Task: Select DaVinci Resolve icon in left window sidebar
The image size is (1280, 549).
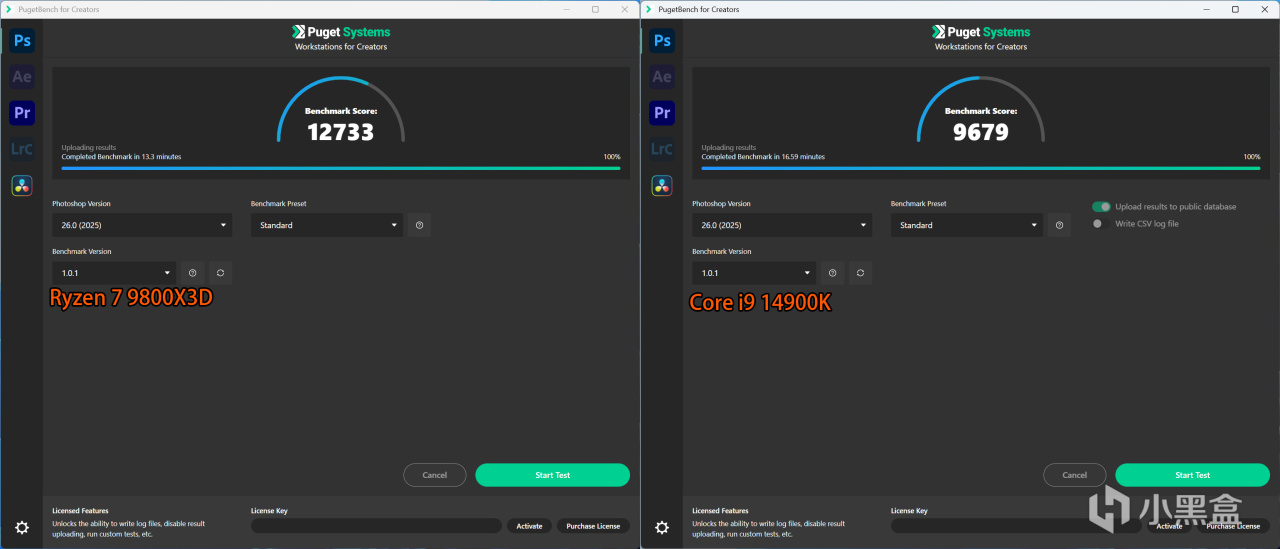Action: (22, 185)
